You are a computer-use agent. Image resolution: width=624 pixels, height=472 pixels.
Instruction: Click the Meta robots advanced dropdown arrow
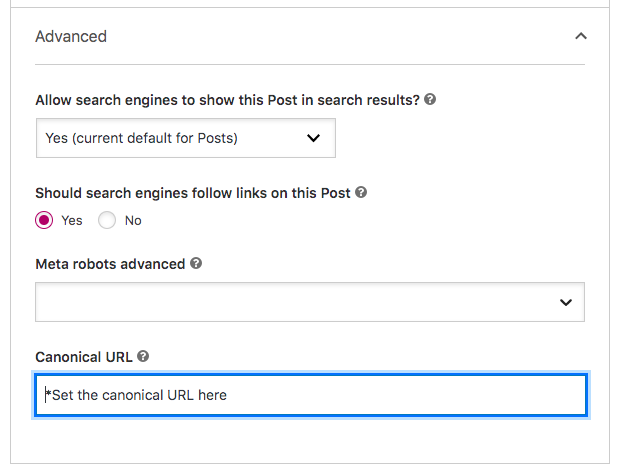coord(566,302)
